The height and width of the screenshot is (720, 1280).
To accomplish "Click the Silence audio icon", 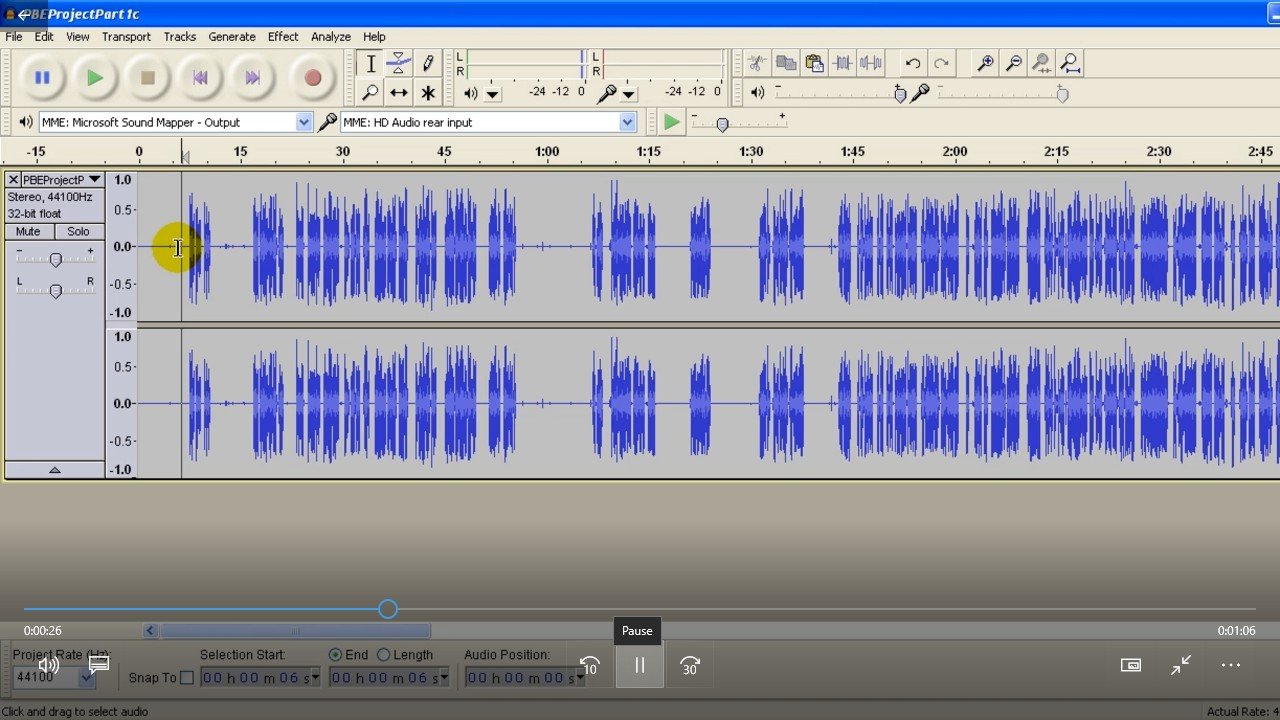I will (x=871, y=63).
